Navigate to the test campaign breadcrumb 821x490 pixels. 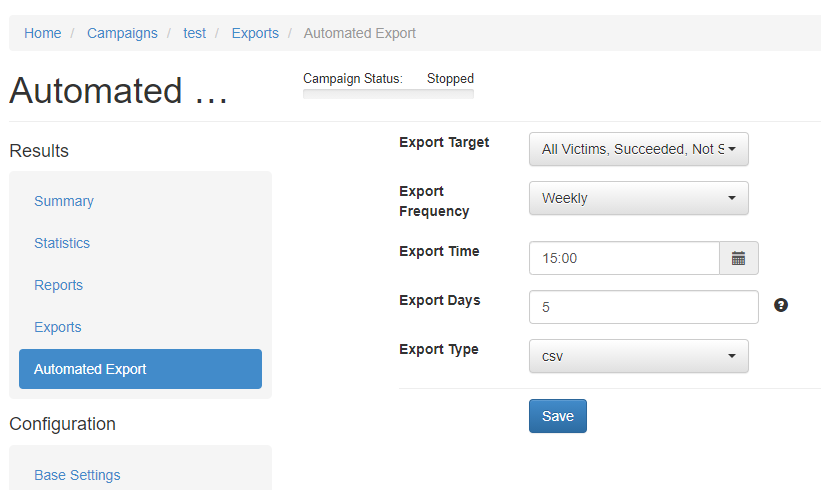(x=194, y=34)
